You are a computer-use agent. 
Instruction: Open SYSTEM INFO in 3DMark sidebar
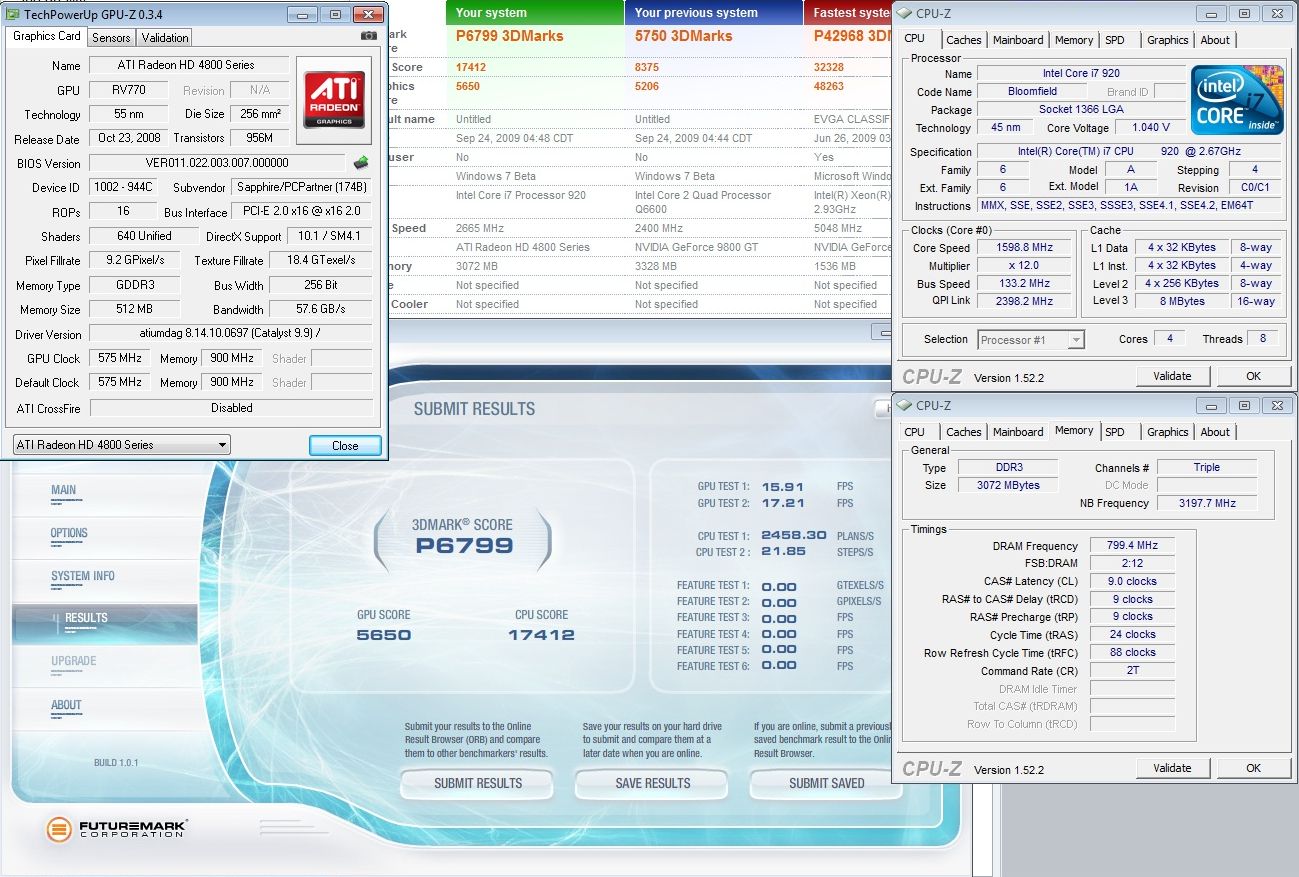pyautogui.click(x=83, y=578)
